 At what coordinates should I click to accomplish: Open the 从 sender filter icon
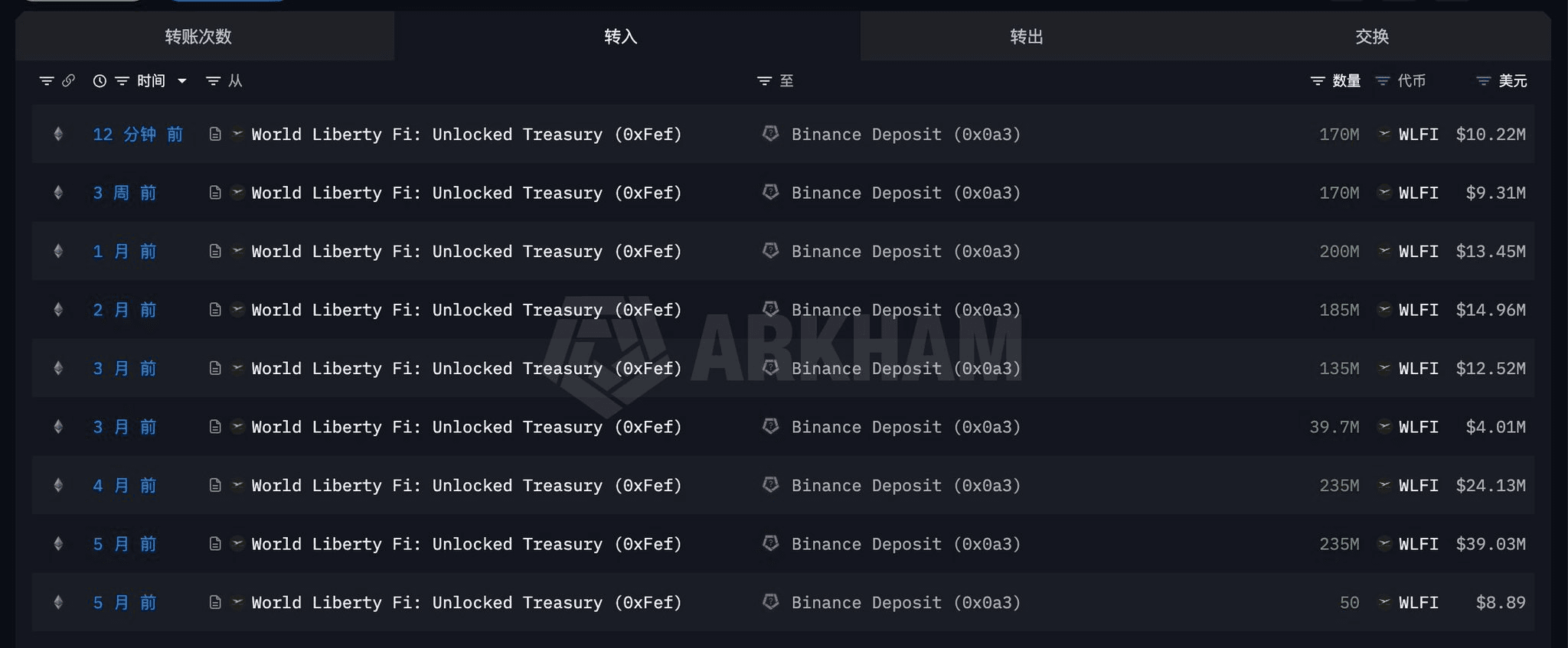(214, 81)
